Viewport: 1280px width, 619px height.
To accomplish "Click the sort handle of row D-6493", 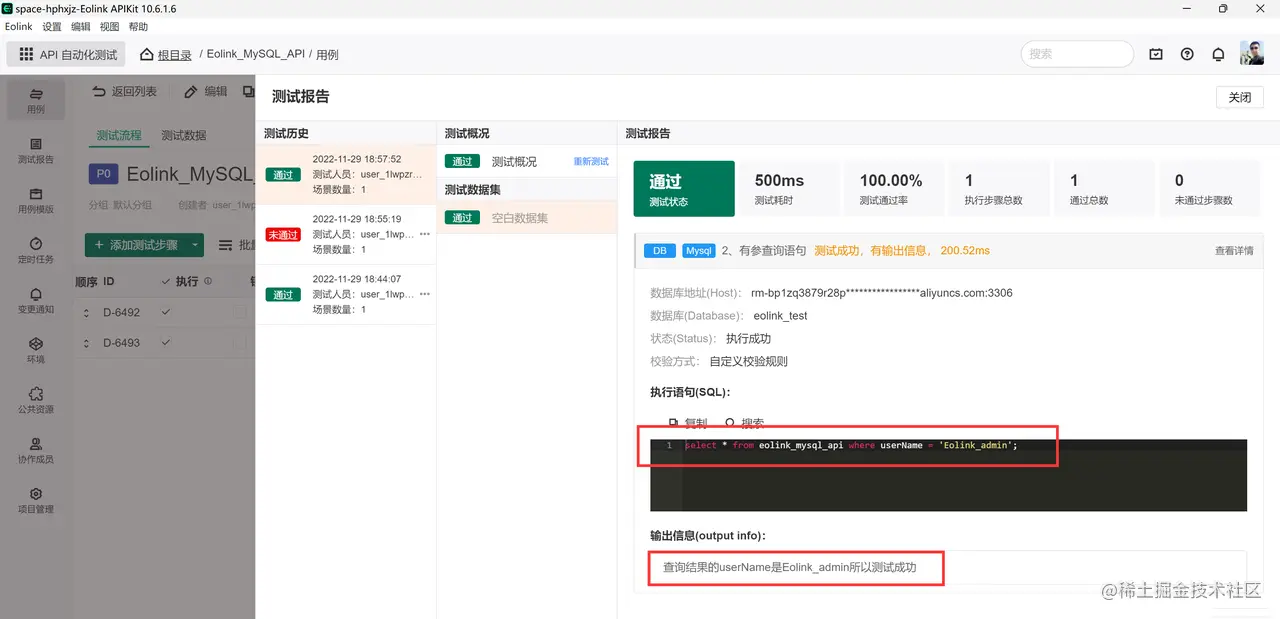I will (86, 343).
